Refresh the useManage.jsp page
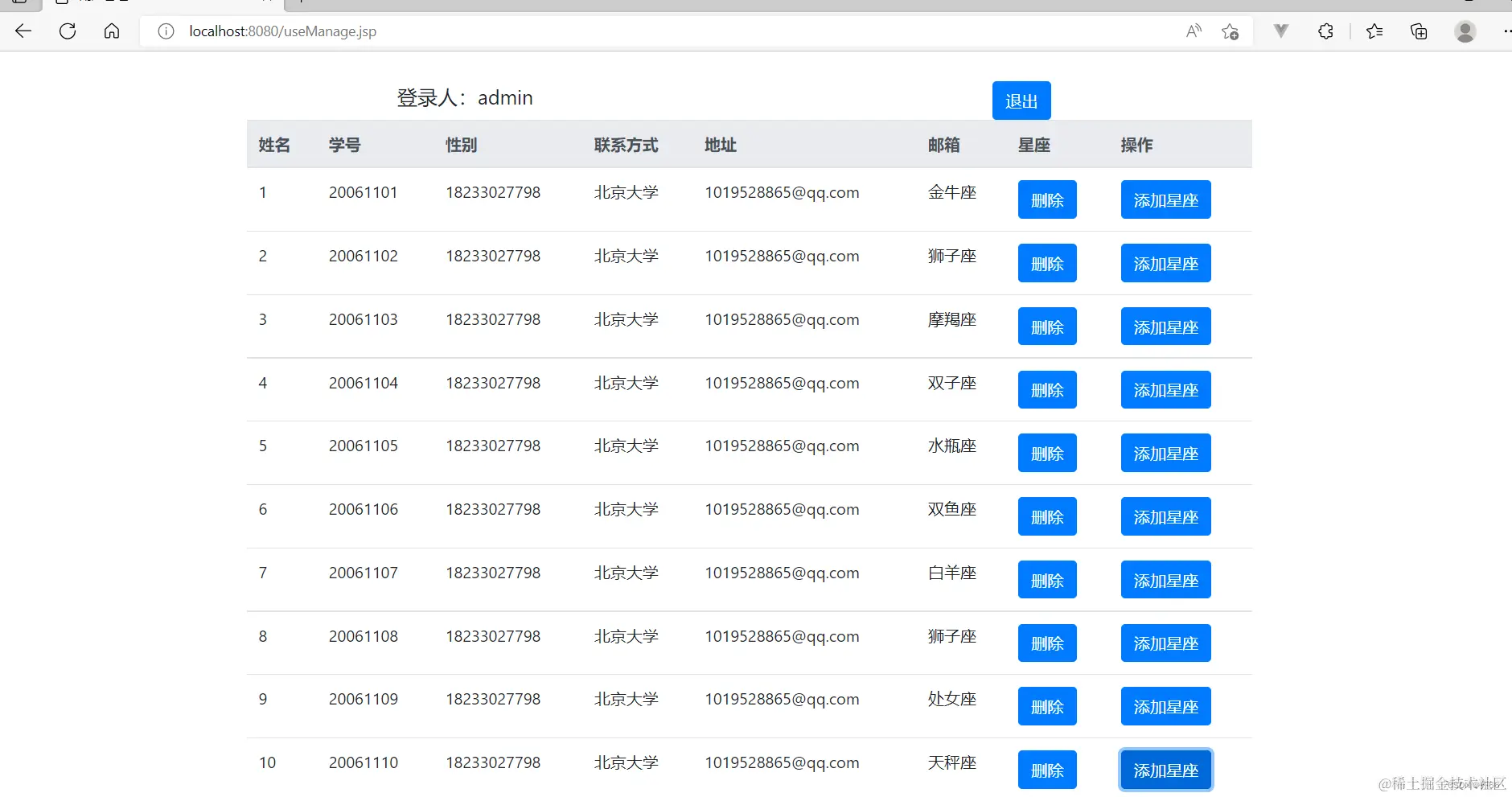This screenshot has height=797, width=1512. point(68,31)
